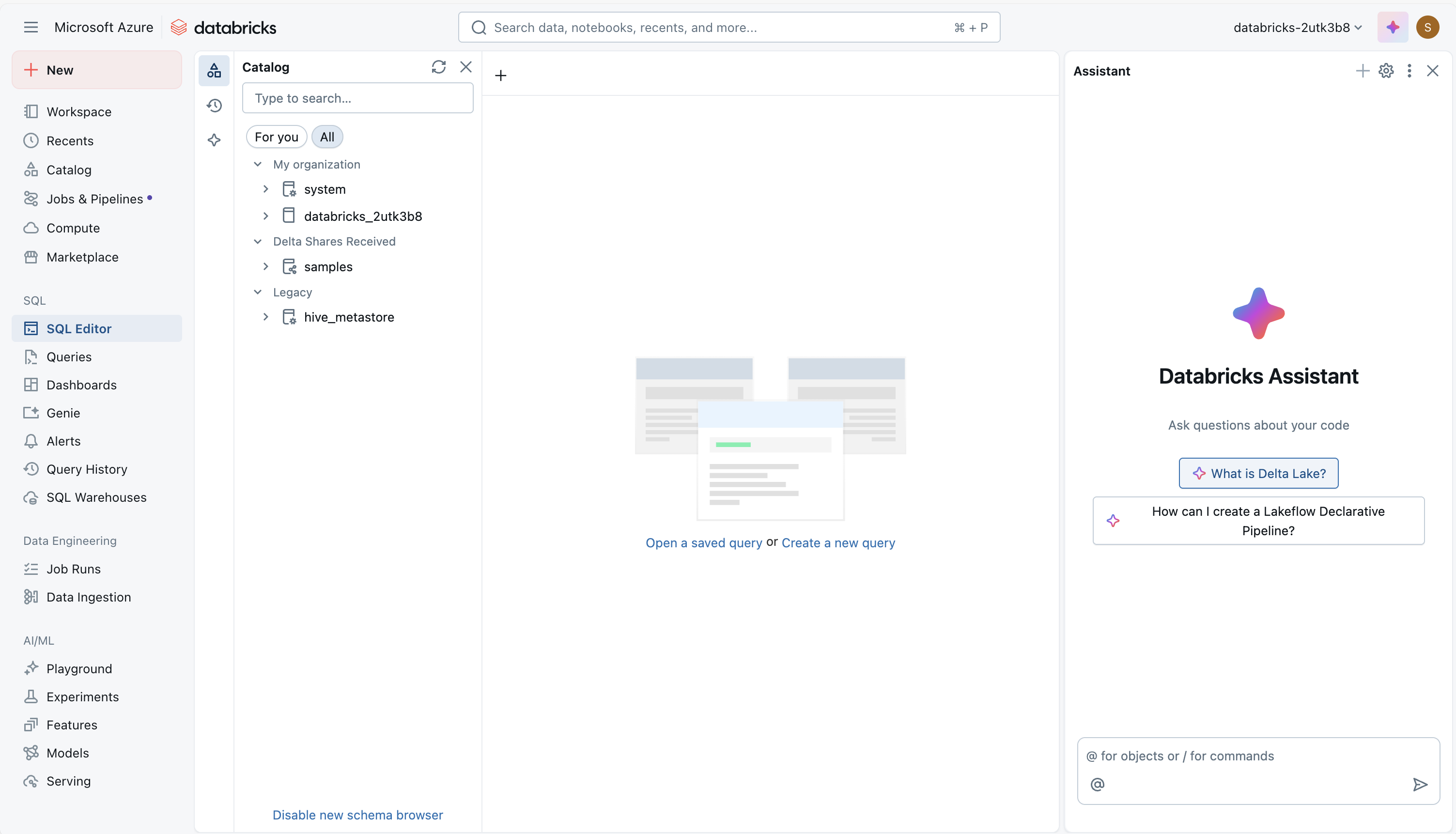Ask What is Delta Lake suggestion
Image resolution: width=1456 pixels, height=834 pixels.
click(1258, 473)
